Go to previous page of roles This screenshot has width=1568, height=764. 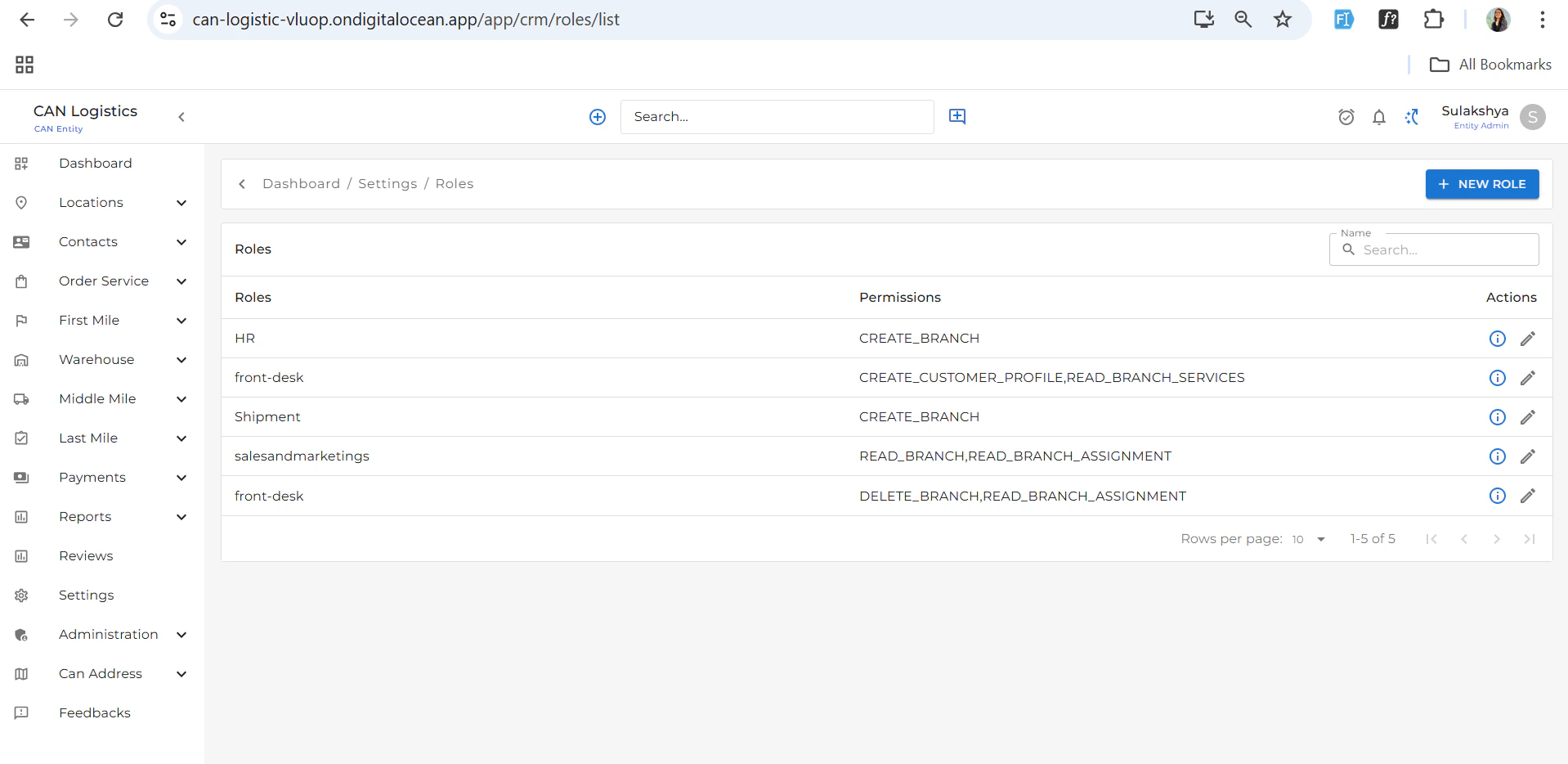point(1464,539)
